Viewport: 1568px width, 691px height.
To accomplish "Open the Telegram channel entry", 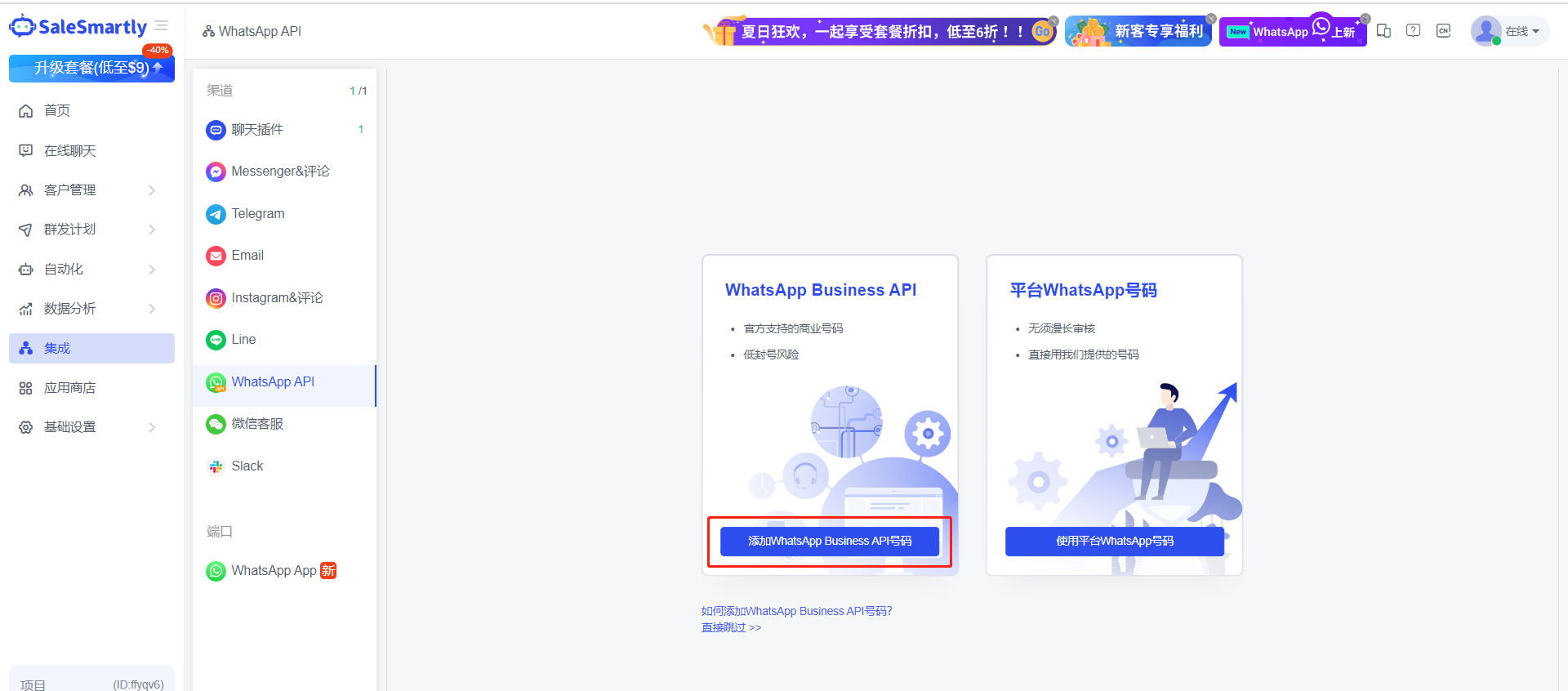I will 284,213.
